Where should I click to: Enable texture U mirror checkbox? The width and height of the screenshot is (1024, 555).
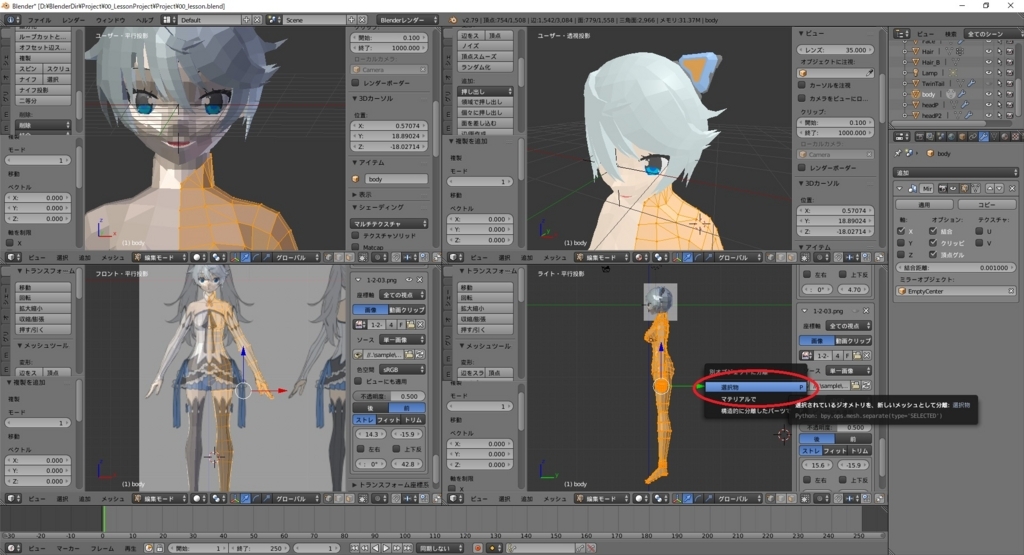(979, 231)
